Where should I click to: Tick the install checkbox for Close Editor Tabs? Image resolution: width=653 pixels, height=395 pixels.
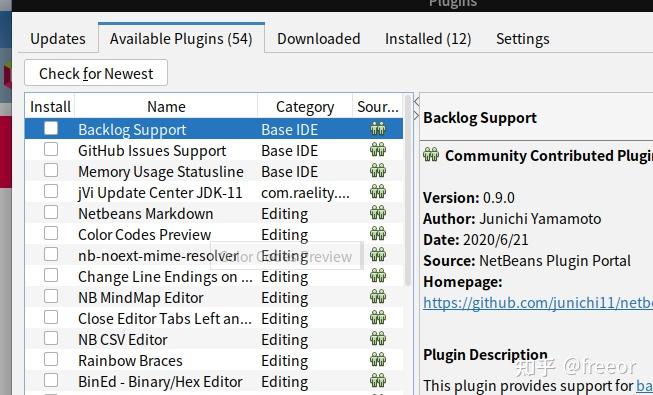click(x=51, y=317)
